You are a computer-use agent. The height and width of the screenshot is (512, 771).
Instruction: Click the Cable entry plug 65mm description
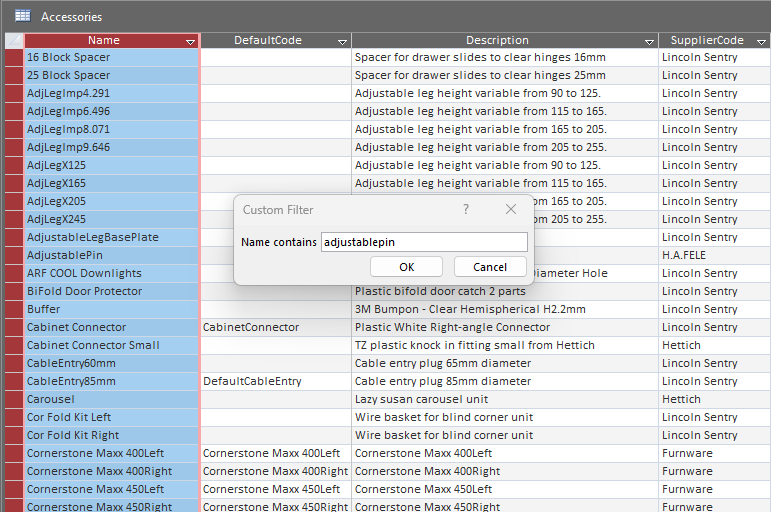[505, 363]
